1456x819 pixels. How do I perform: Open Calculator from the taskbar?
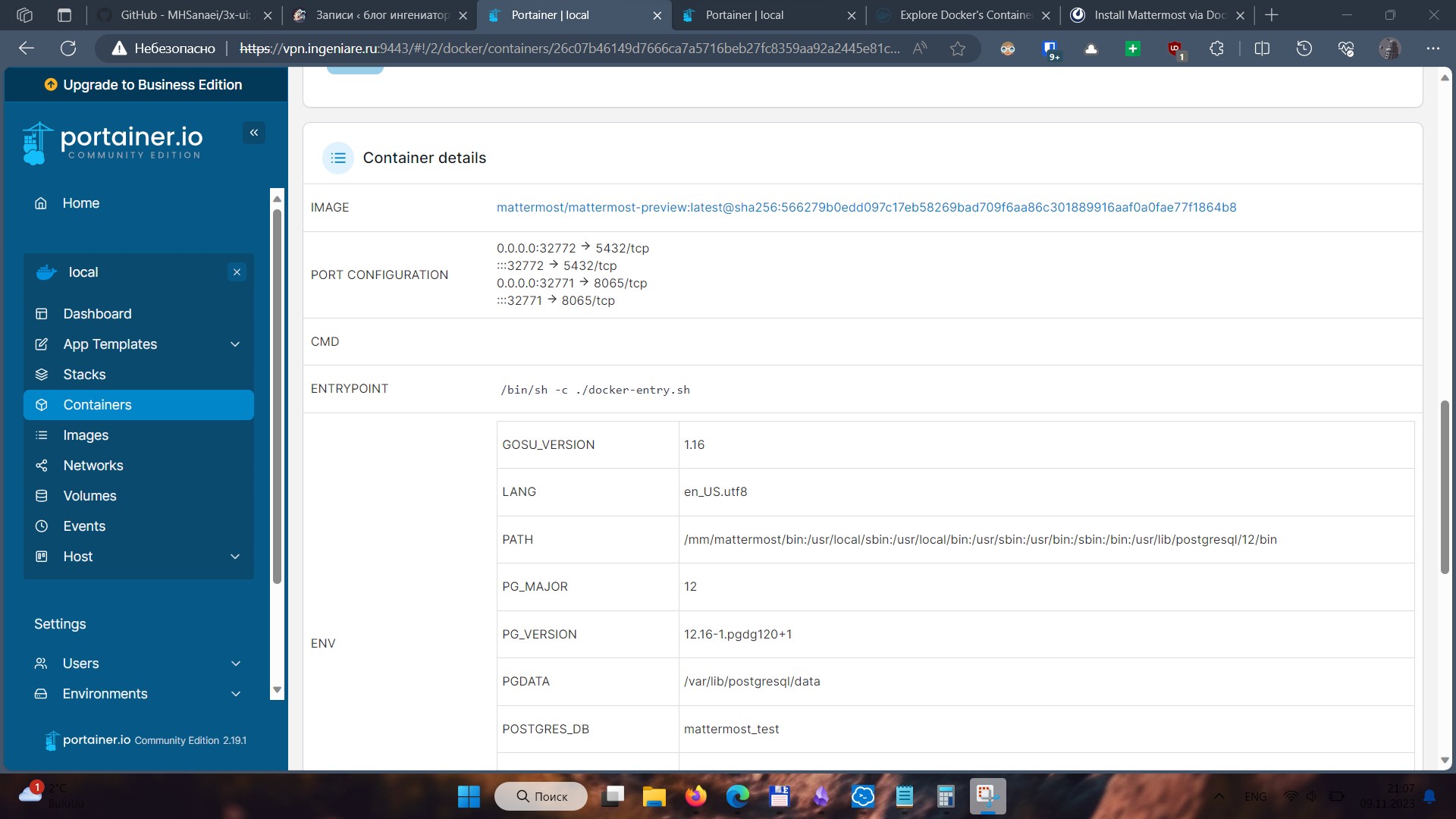tap(945, 796)
